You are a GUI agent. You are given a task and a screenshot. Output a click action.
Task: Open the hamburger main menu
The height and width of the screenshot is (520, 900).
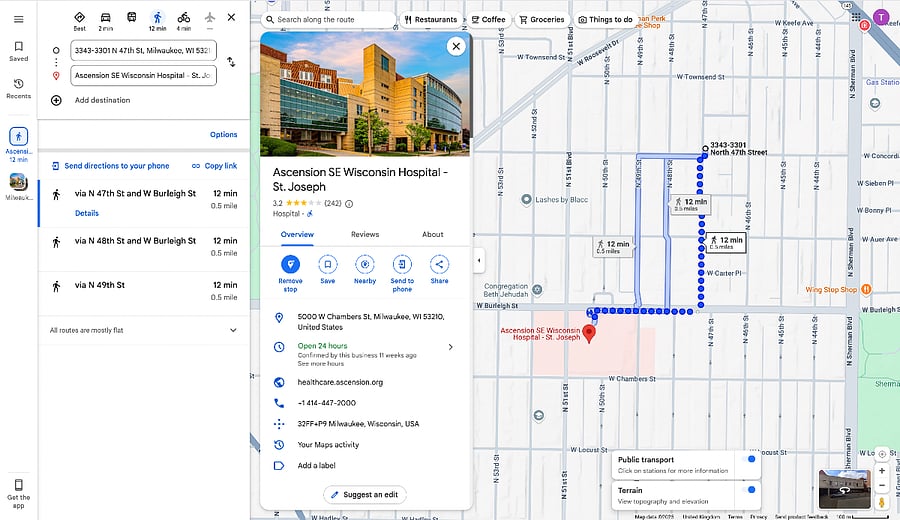click(x=18, y=20)
